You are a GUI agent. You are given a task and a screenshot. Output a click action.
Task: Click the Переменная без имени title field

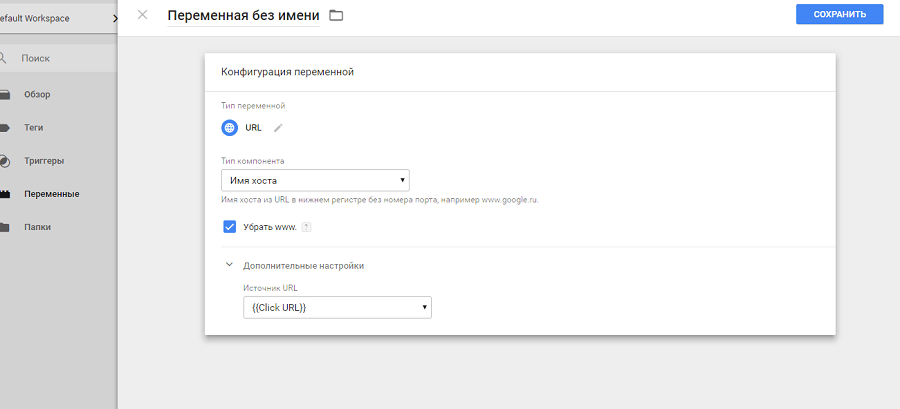pyautogui.click(x=243, y=15)
